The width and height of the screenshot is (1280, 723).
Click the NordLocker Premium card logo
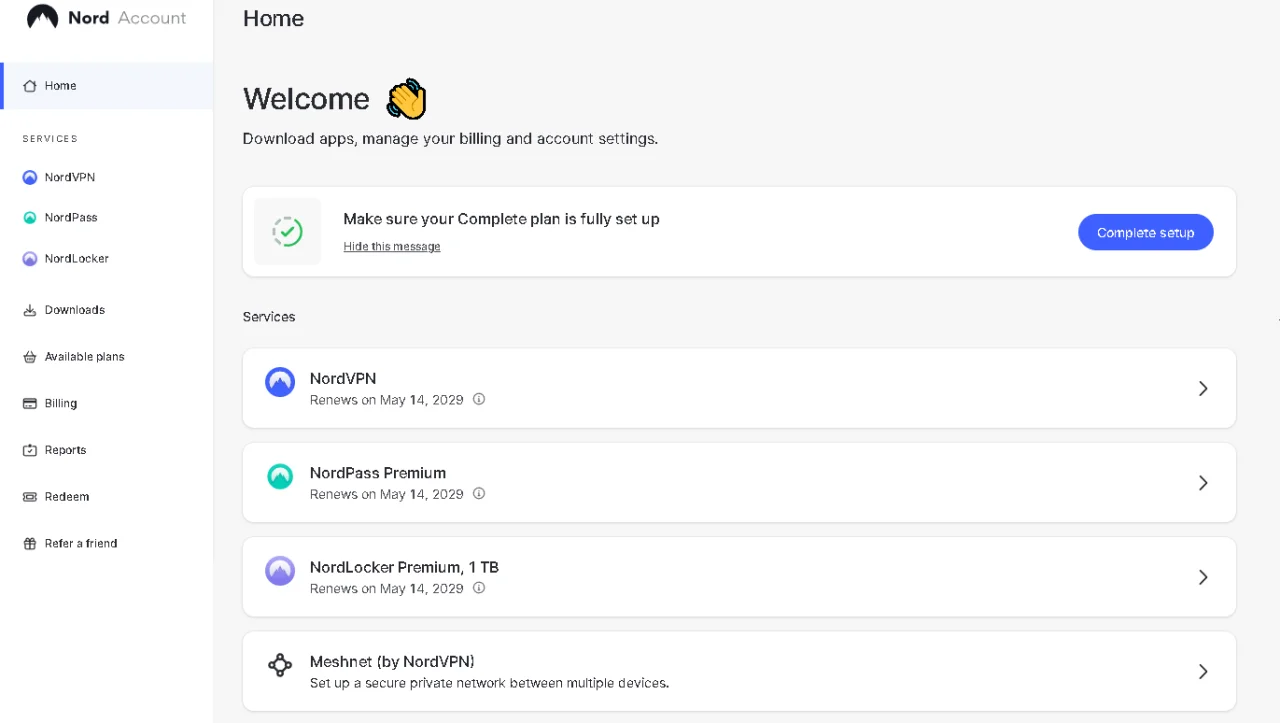[280, 571]
